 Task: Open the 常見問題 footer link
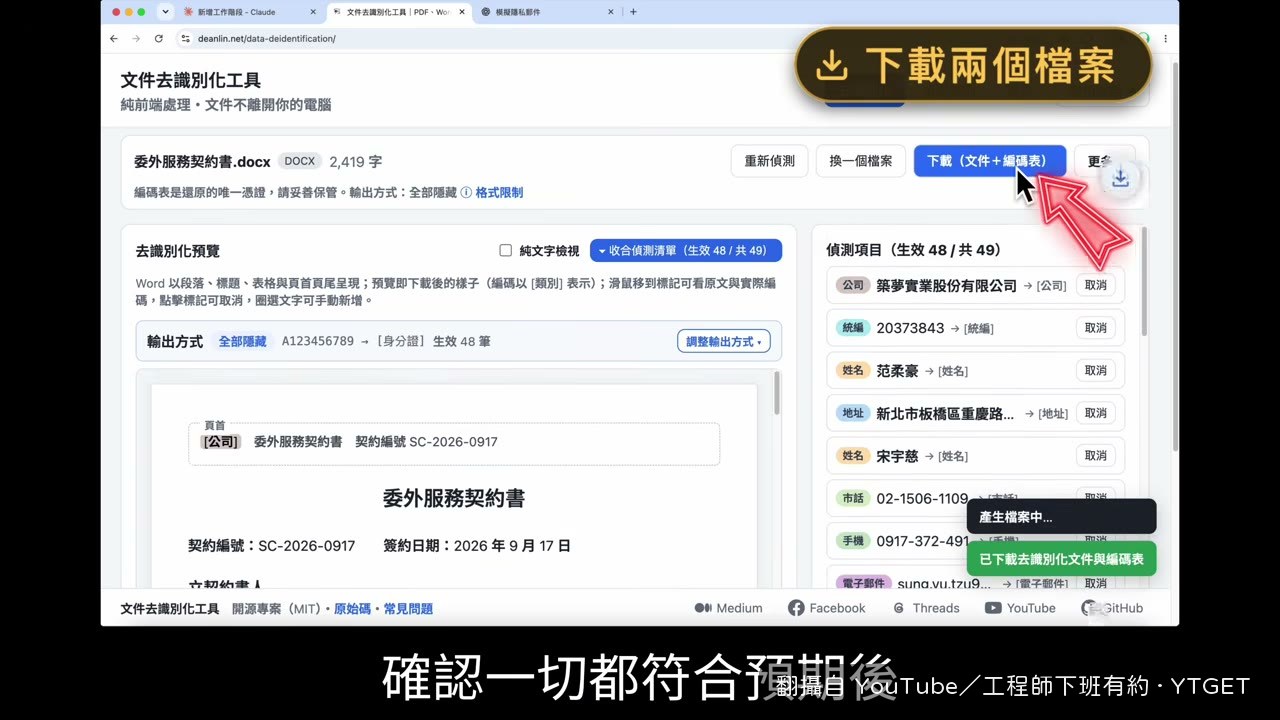408,608
